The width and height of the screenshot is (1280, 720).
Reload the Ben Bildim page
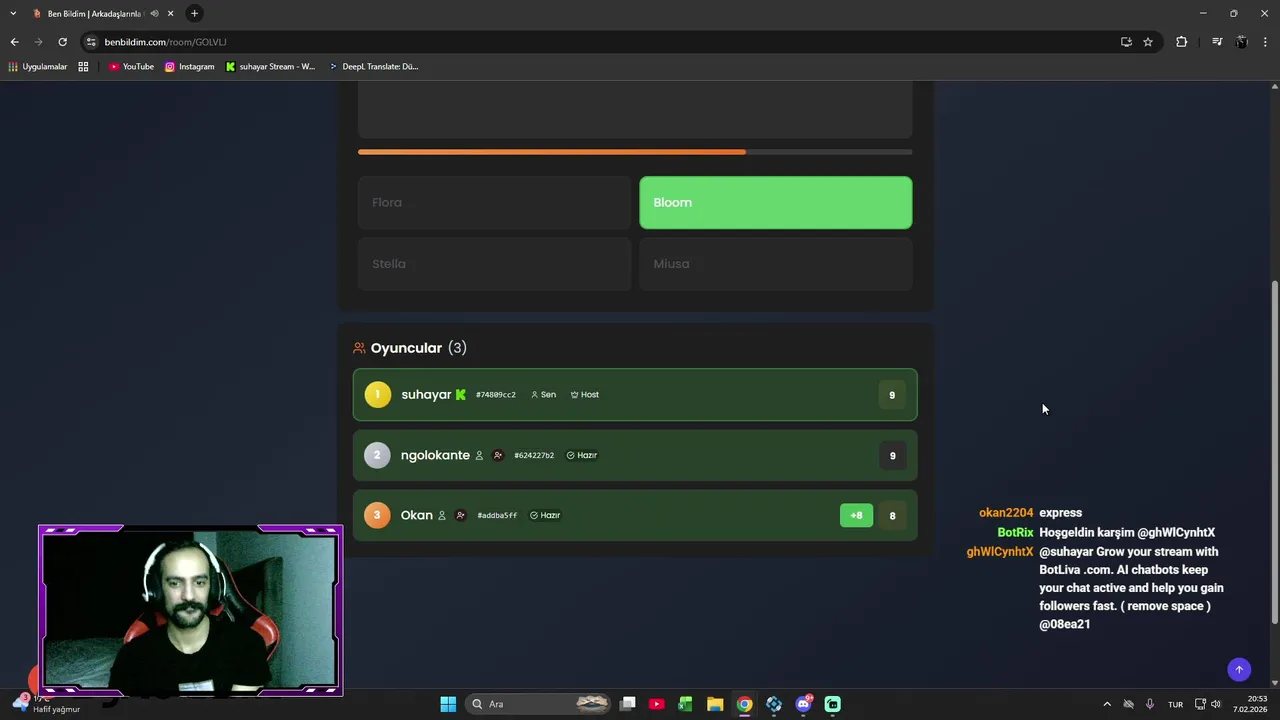[62, 42]
